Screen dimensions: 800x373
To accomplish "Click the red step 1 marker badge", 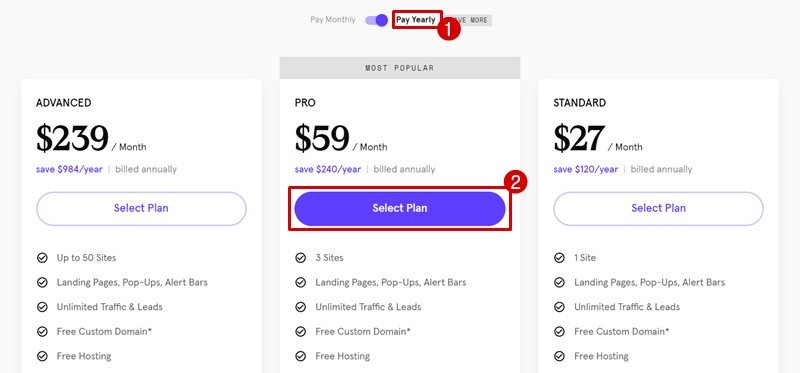I will click(449, 29).
